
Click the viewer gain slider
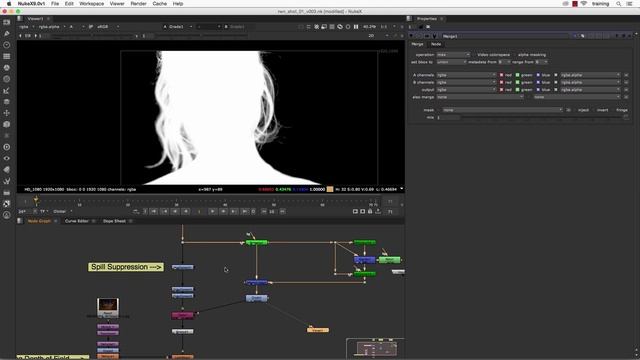pyautogui.click(x=92, y=36)
